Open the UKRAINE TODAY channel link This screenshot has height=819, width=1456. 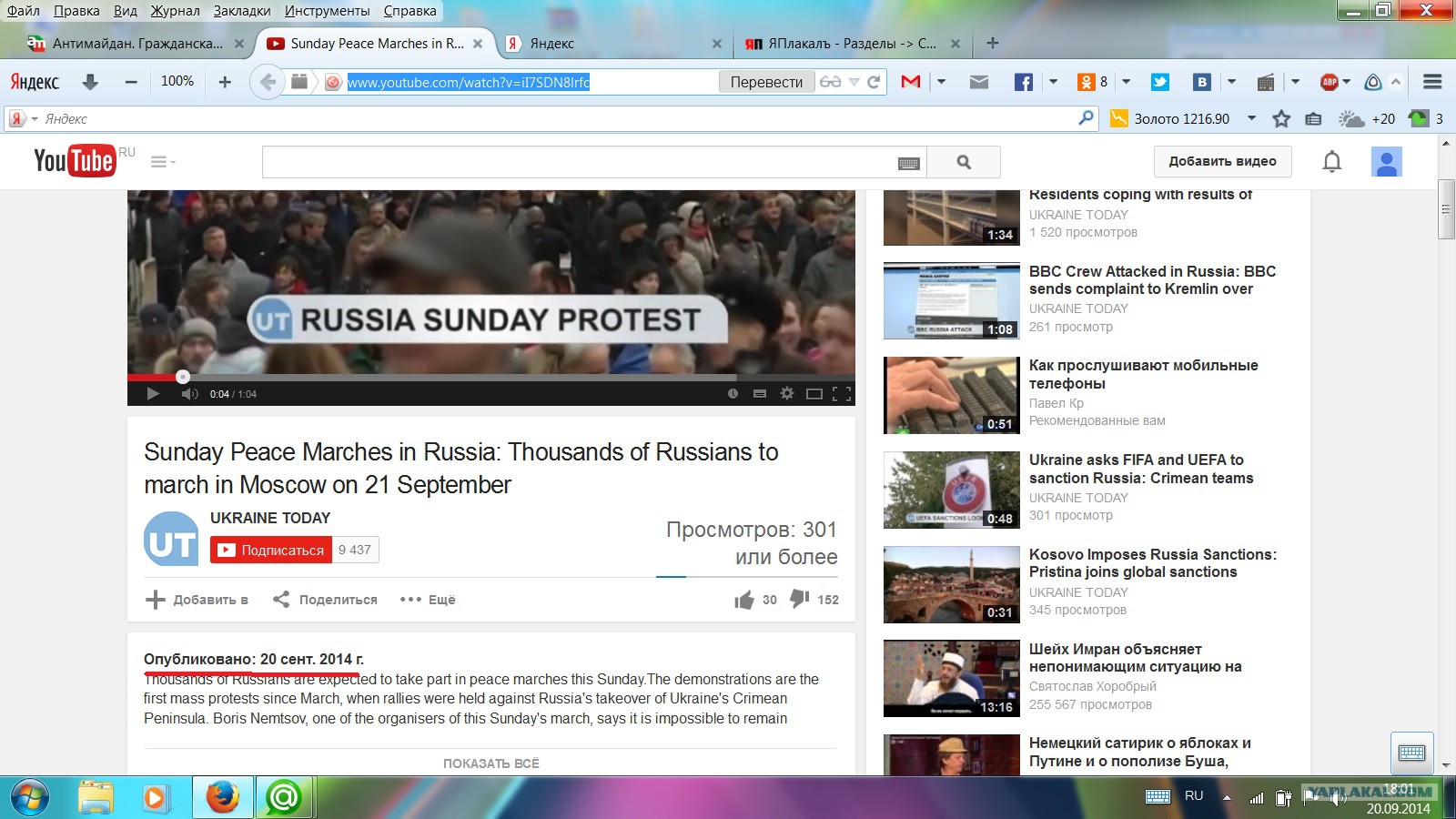(270, 518)
